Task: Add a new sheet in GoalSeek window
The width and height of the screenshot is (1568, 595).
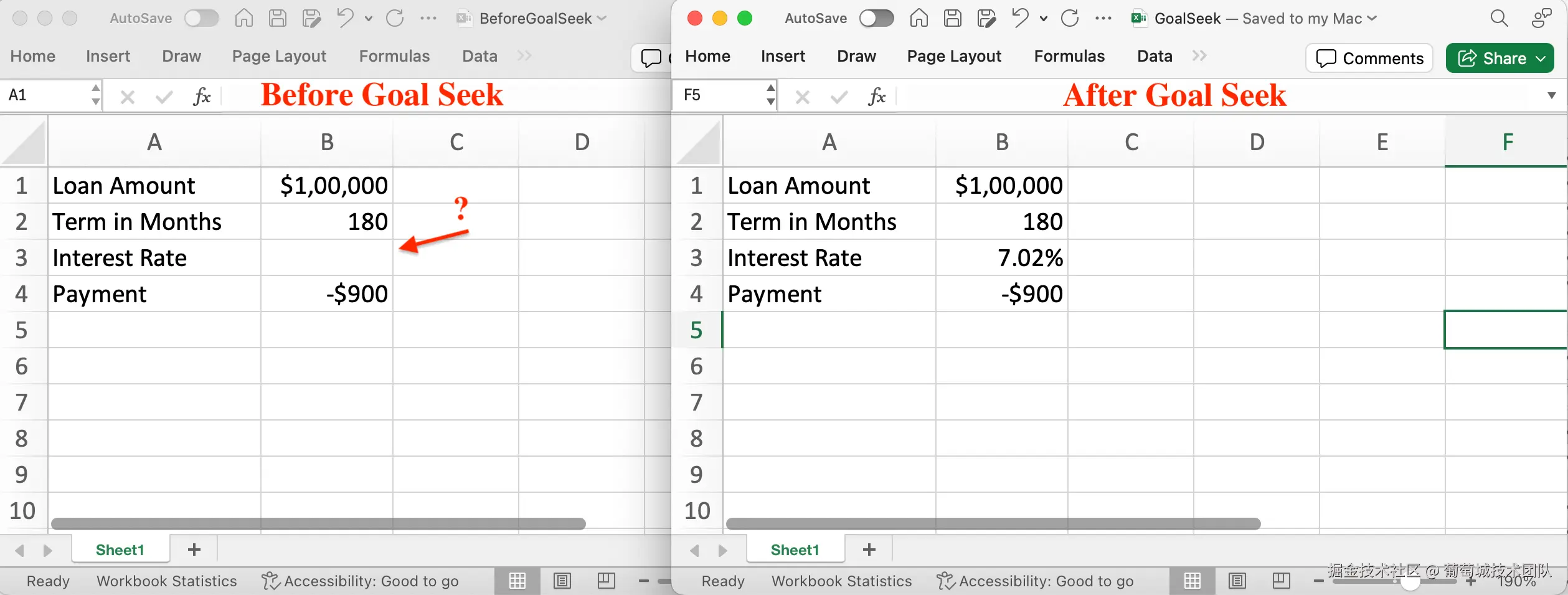Action: tap(869, 550)
